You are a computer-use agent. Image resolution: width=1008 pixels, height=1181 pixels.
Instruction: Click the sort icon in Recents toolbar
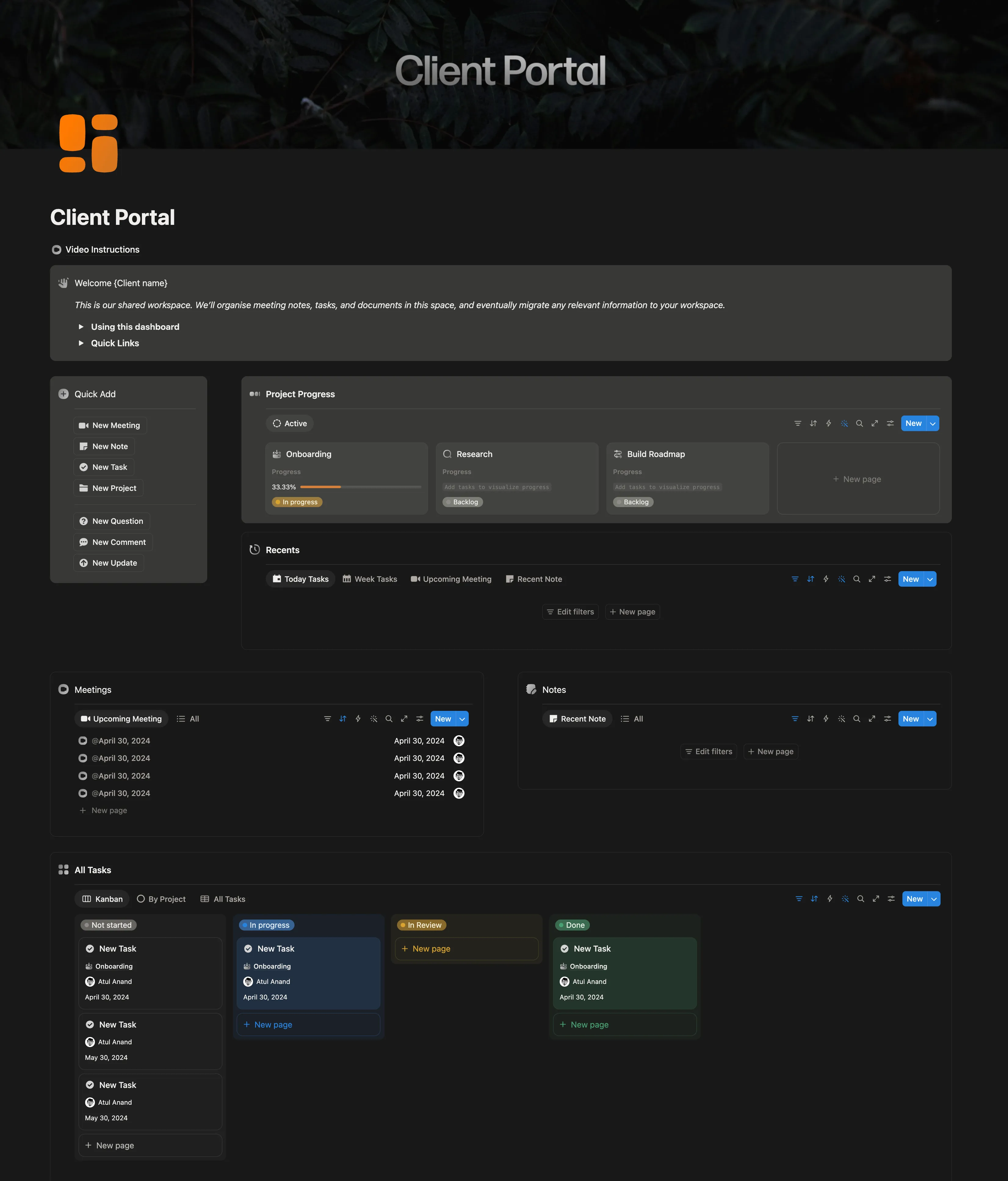coord(810,579)
